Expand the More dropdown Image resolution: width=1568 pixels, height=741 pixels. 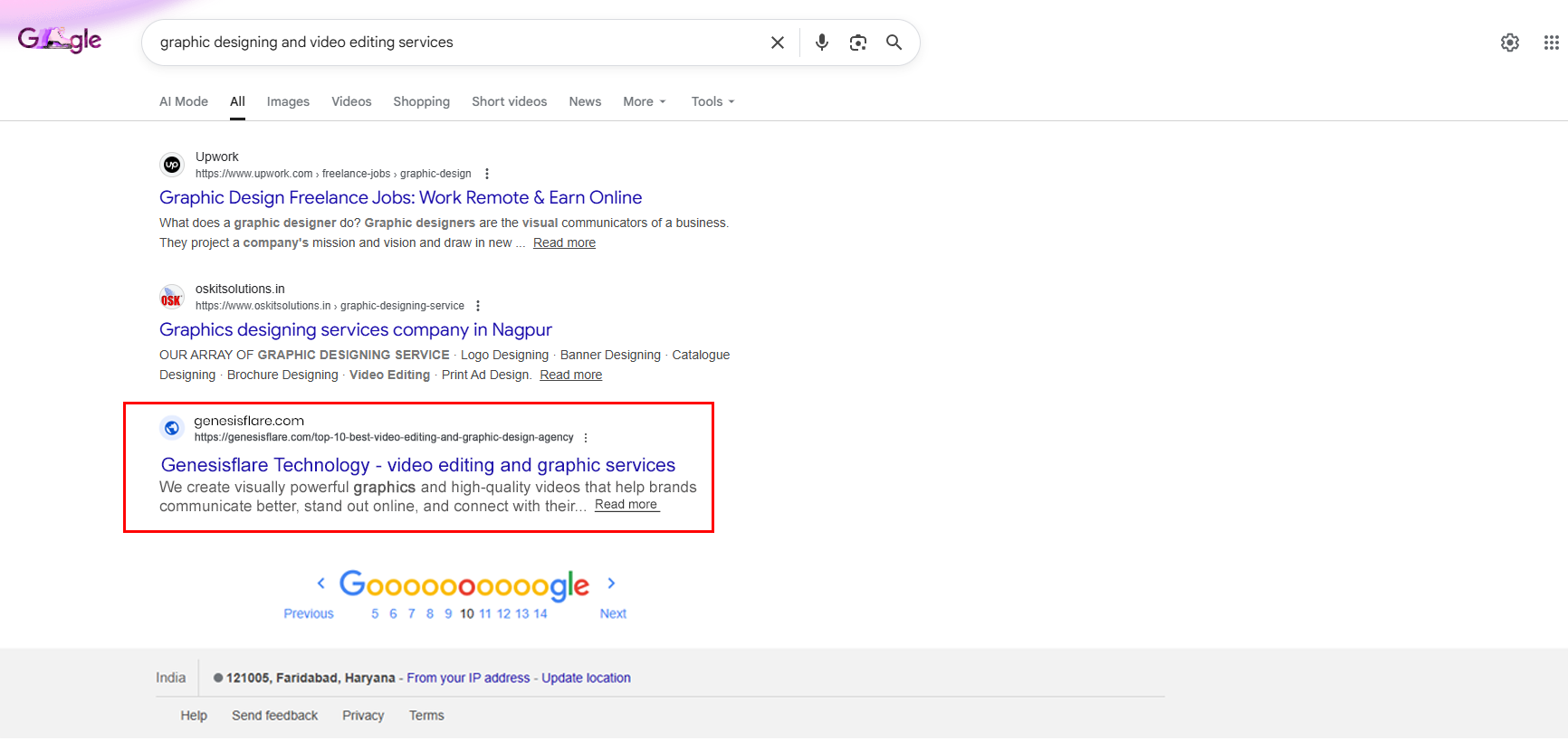coord(644,101)
